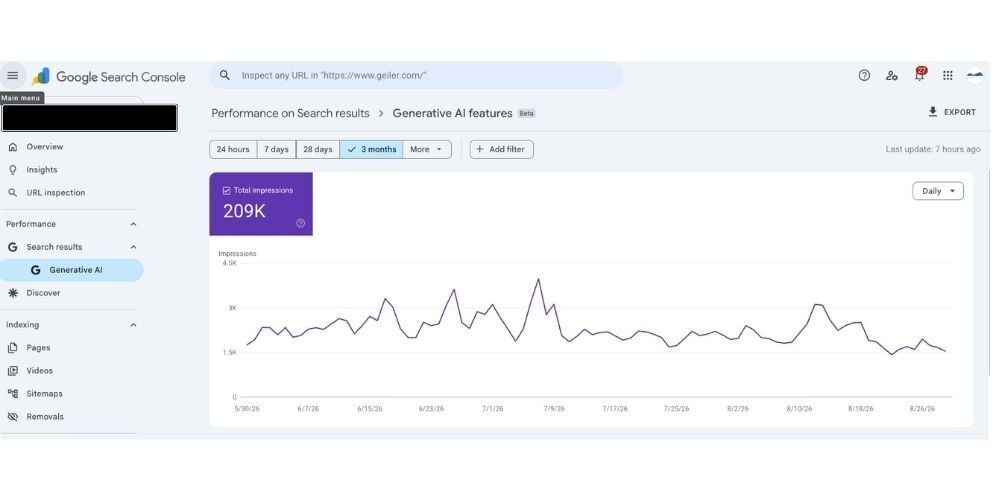Collapse the Performance section chevron
This screenshot has width=1000, height=500.
[133, 224]
